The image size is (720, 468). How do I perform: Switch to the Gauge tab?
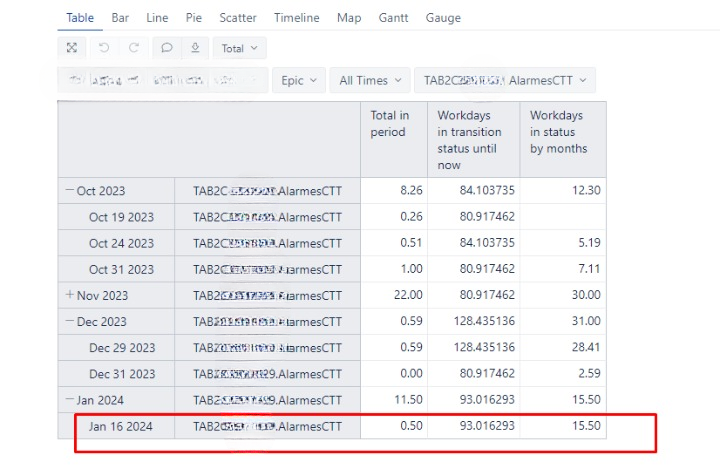pyautogui.click(x=443, y=18)
